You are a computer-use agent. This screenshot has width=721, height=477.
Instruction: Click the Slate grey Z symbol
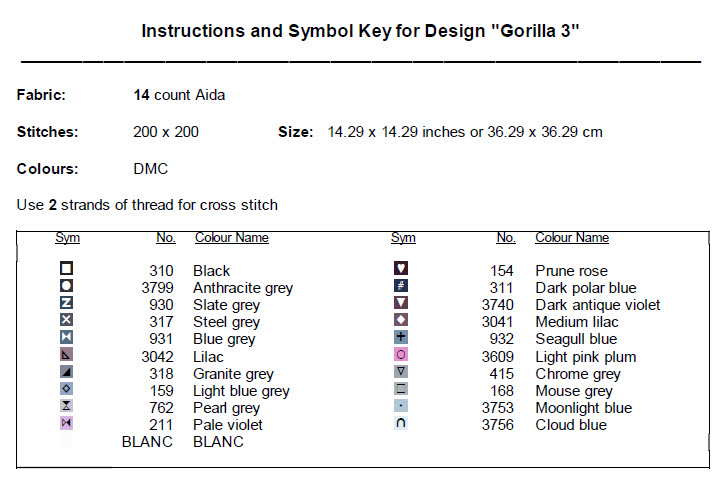[x=67, y=303]
